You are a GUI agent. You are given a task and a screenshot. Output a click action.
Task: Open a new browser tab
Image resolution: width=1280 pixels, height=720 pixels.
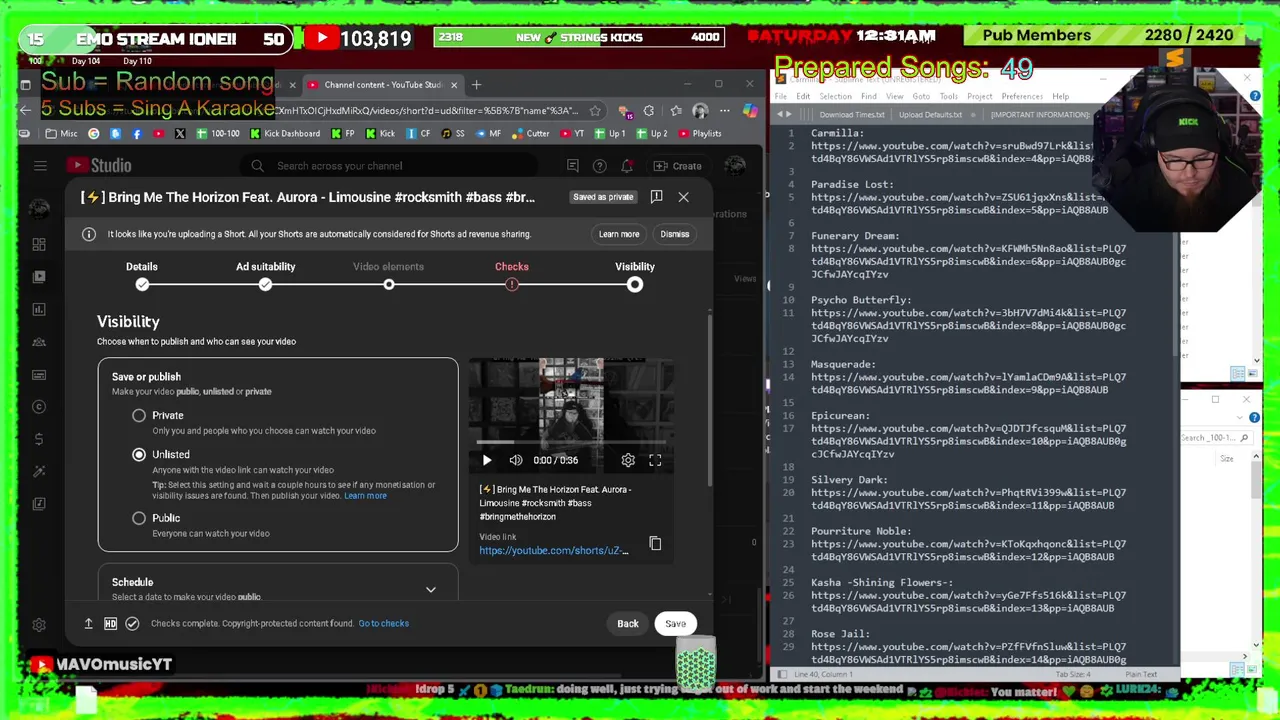(477, 85)
